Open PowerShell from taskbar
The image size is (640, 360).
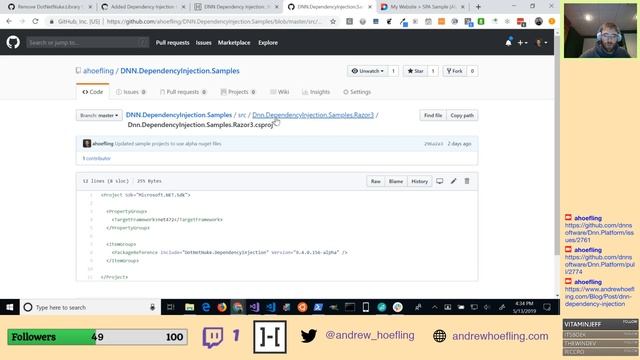[318, 307]
